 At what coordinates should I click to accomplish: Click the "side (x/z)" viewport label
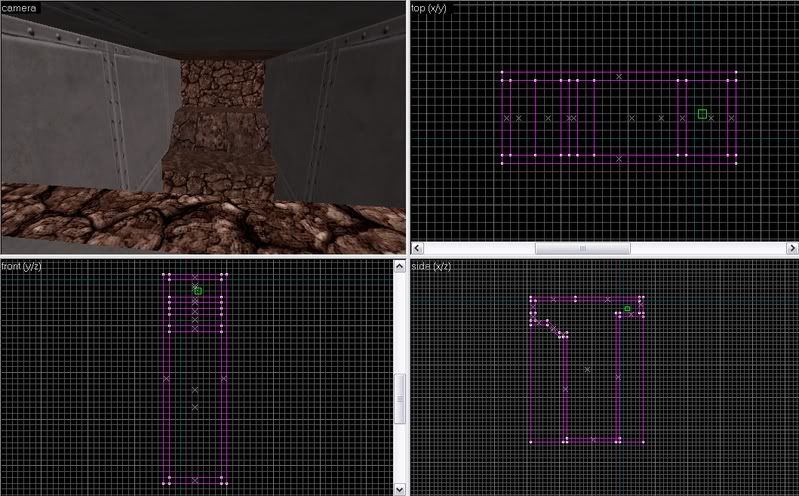tap(431, 266)
